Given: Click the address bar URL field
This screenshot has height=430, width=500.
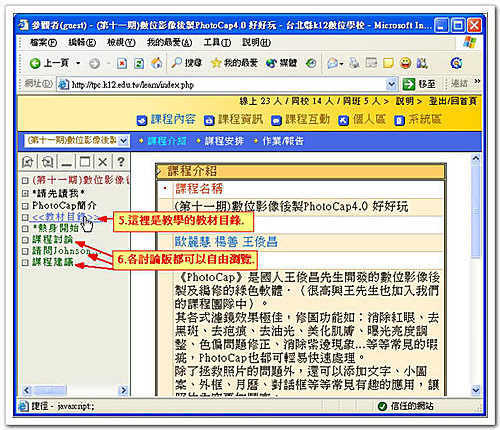Looking at the screenshot, I should [222, 84].
